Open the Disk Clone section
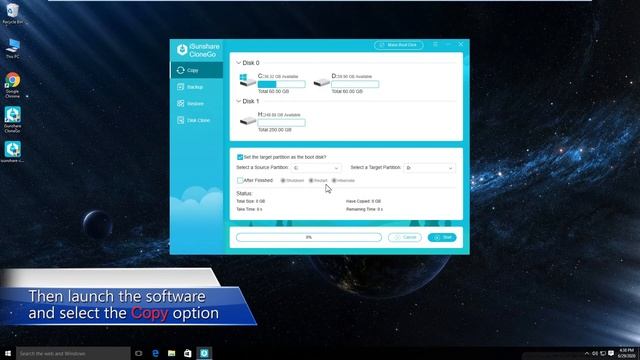 (197, 120)
